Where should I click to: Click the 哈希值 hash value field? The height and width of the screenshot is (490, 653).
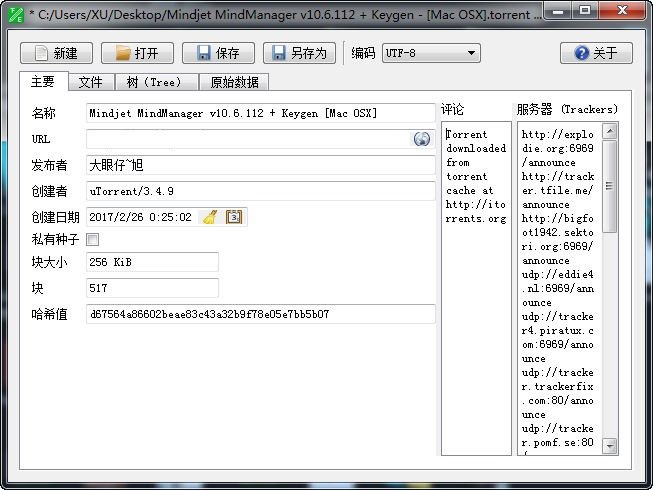[261, 314]
